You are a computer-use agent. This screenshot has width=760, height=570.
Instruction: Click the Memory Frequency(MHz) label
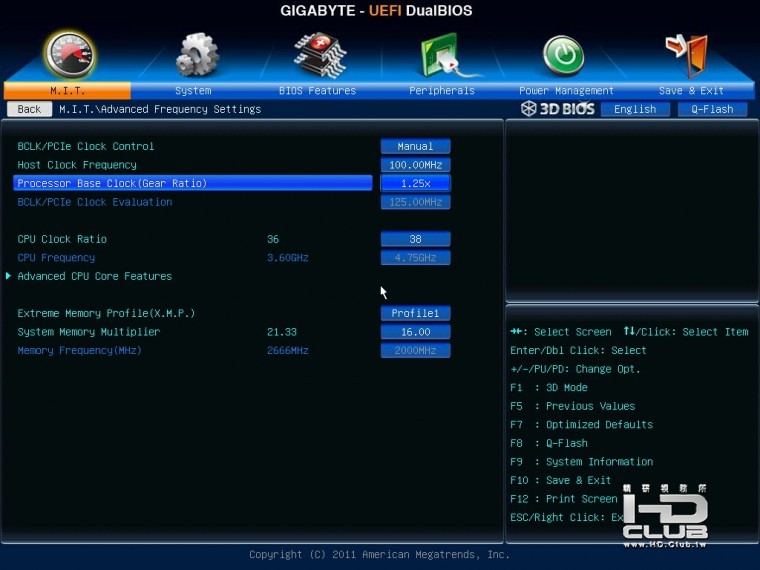[79, 350]
